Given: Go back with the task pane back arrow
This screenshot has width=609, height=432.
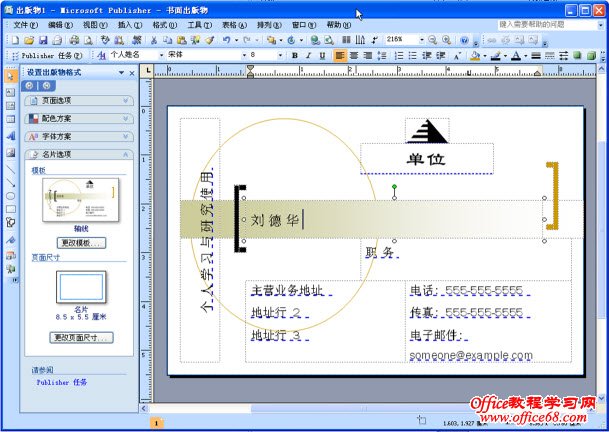Looking at the screenshot, I should pos(30,86).
